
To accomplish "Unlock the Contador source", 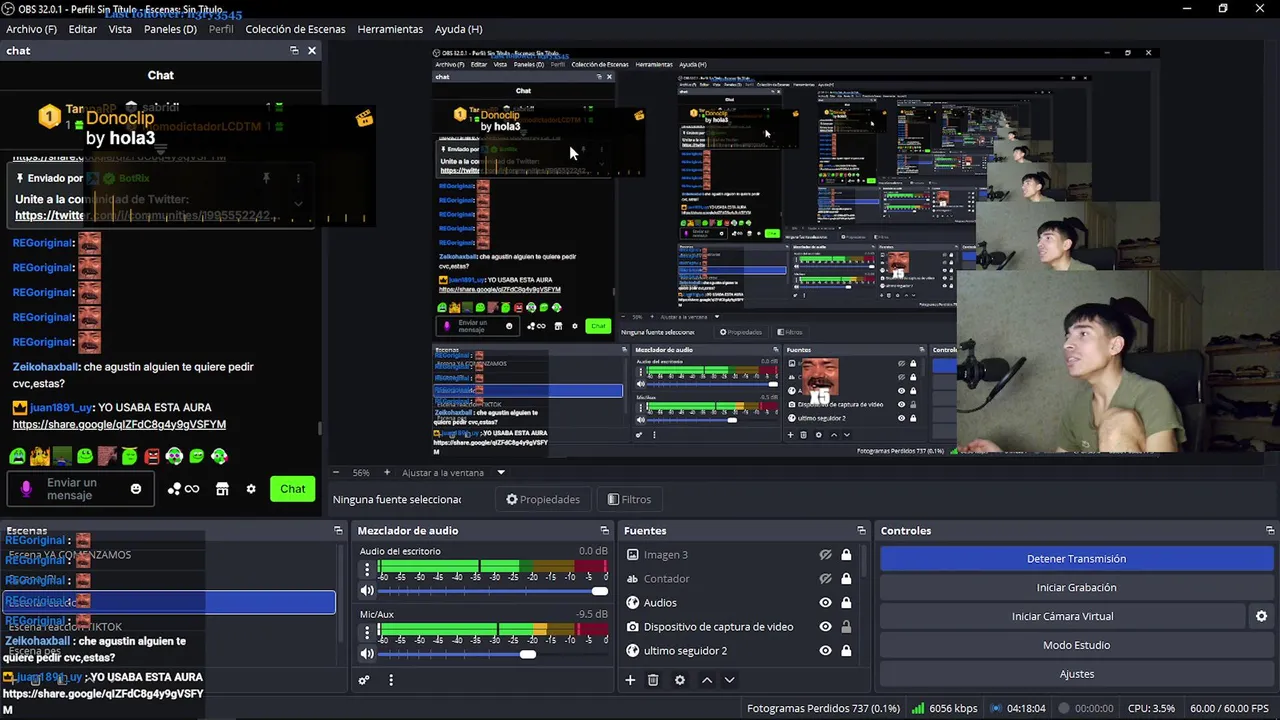I will click(x=846, y=579).
